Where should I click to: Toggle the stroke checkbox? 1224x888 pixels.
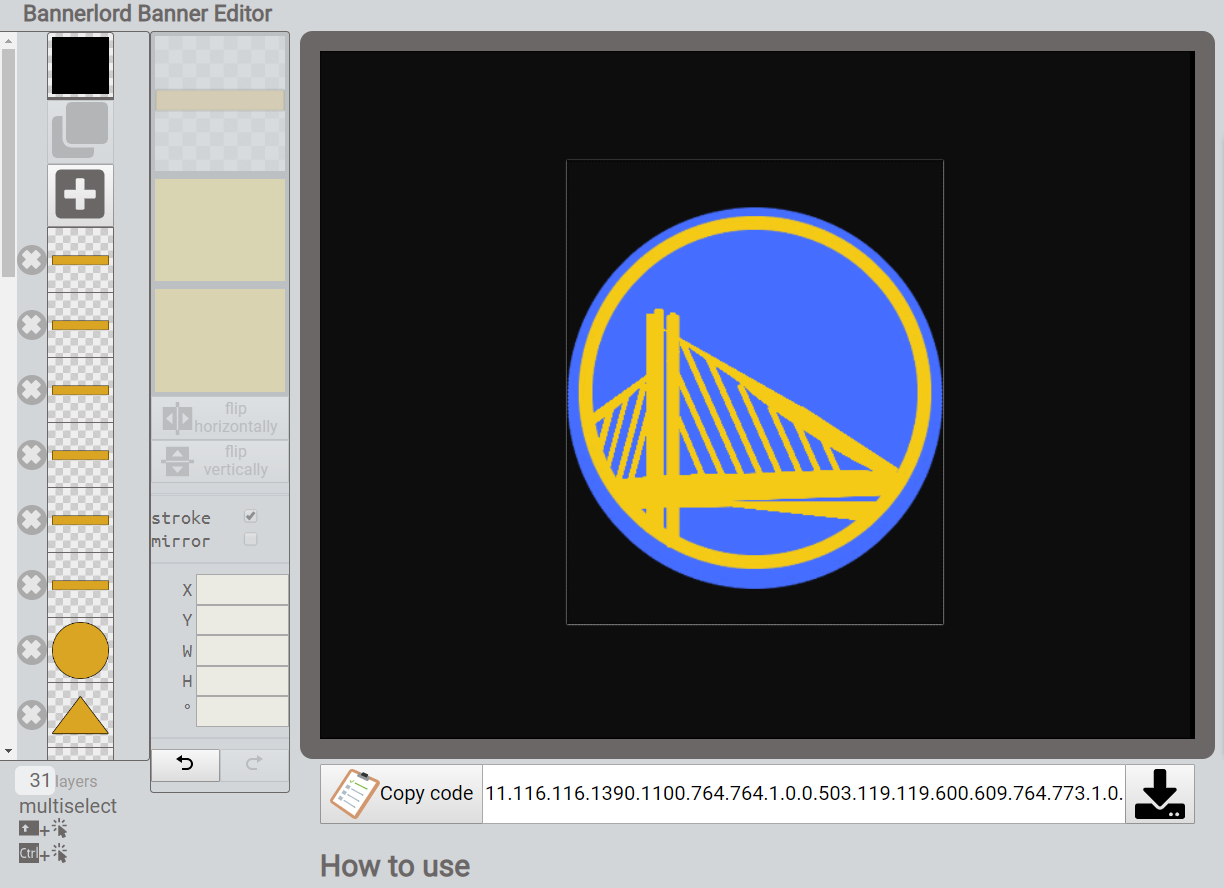coord(251,517)
